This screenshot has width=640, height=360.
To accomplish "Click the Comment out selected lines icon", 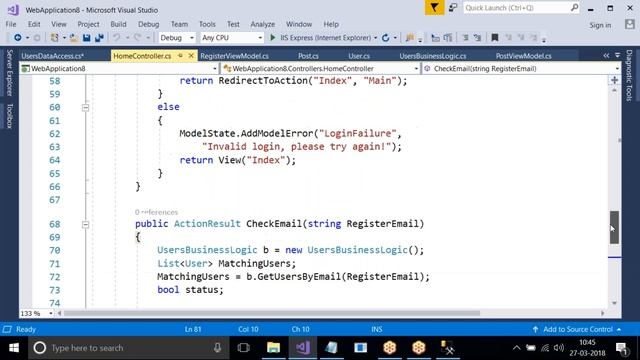I will click(465, 38).
